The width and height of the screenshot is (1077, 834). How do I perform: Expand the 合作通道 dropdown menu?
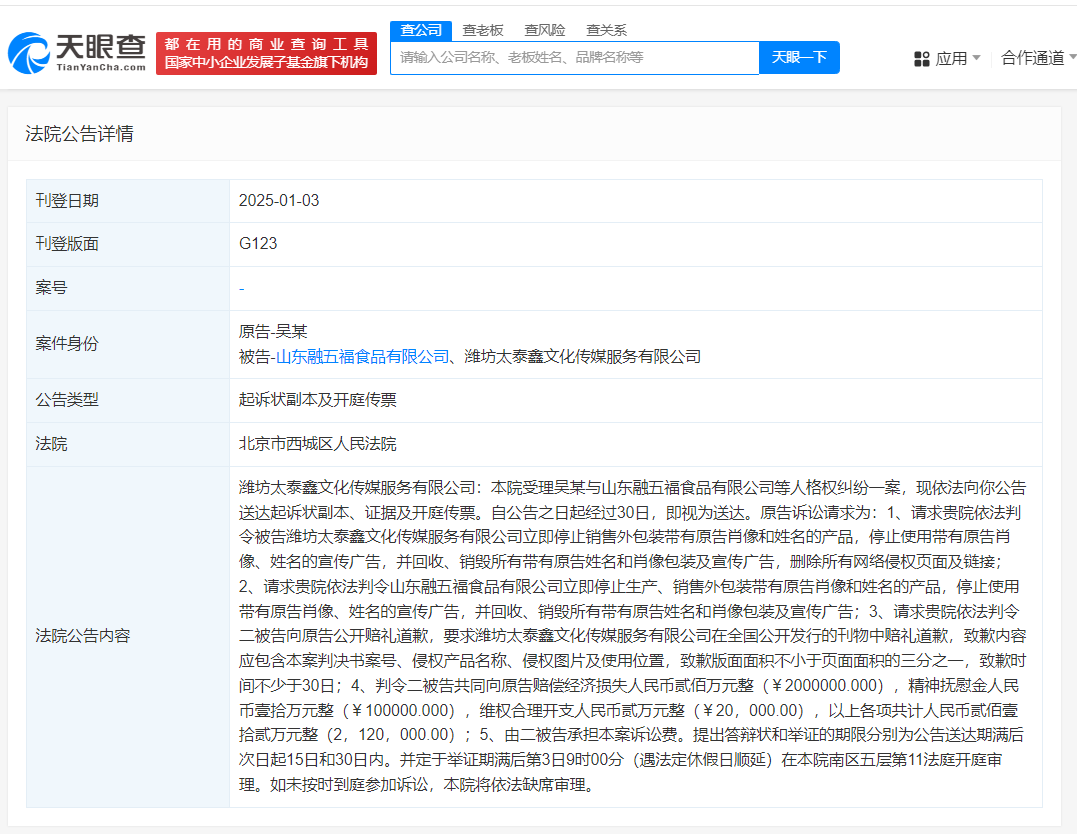coord(1038,58)
